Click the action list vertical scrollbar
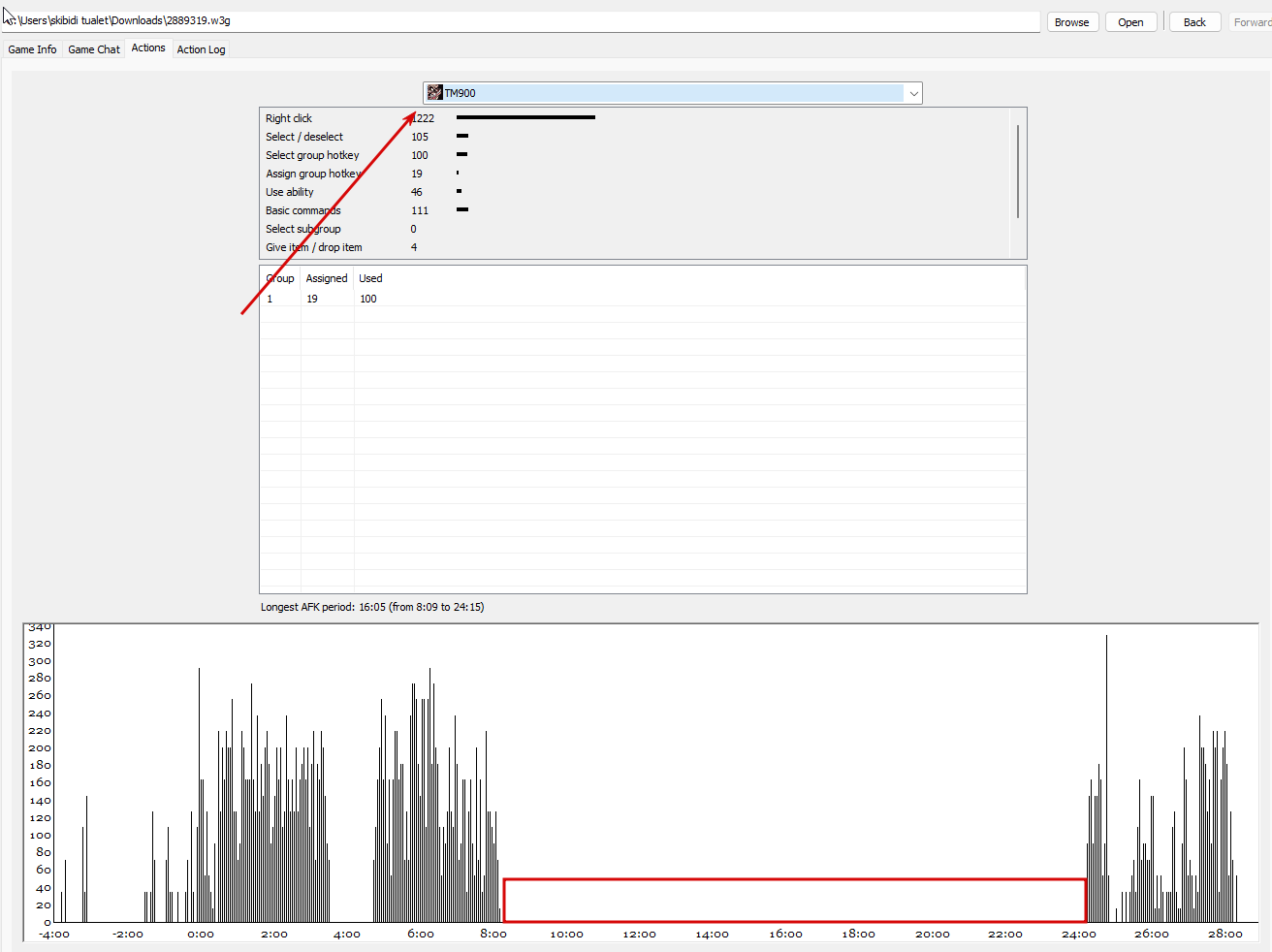Image resolution: width=1272 pixels, height=952 pixels. 1018,181
